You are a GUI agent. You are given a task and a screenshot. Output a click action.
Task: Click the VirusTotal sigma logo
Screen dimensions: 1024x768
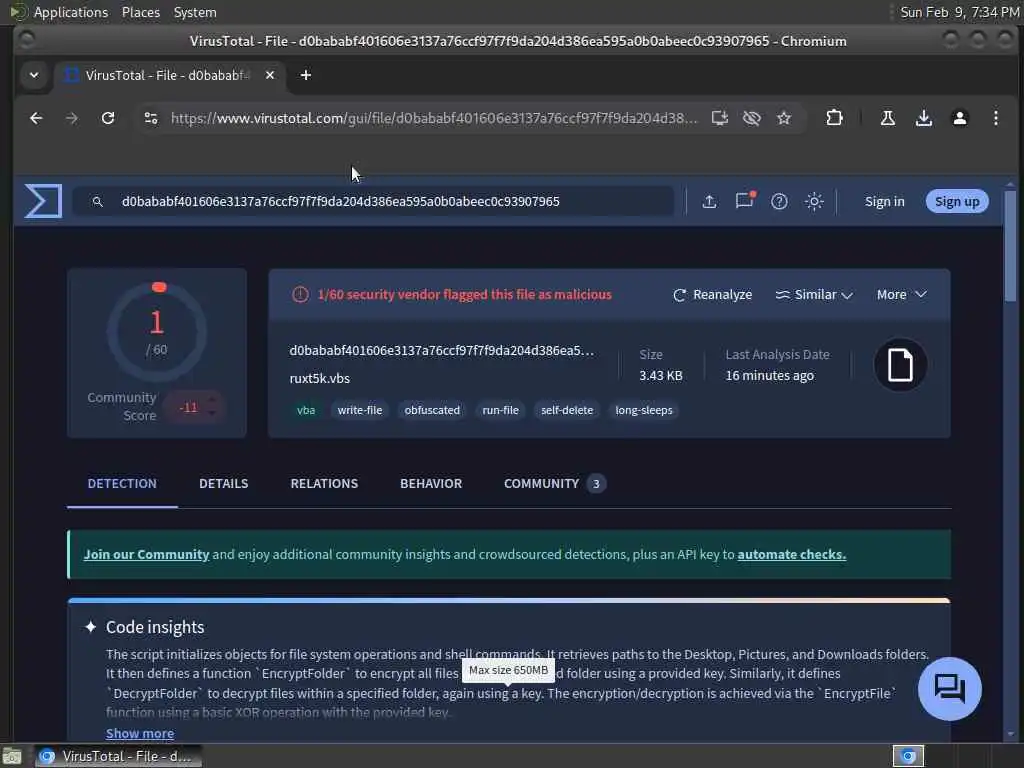[x=43, y=200]
